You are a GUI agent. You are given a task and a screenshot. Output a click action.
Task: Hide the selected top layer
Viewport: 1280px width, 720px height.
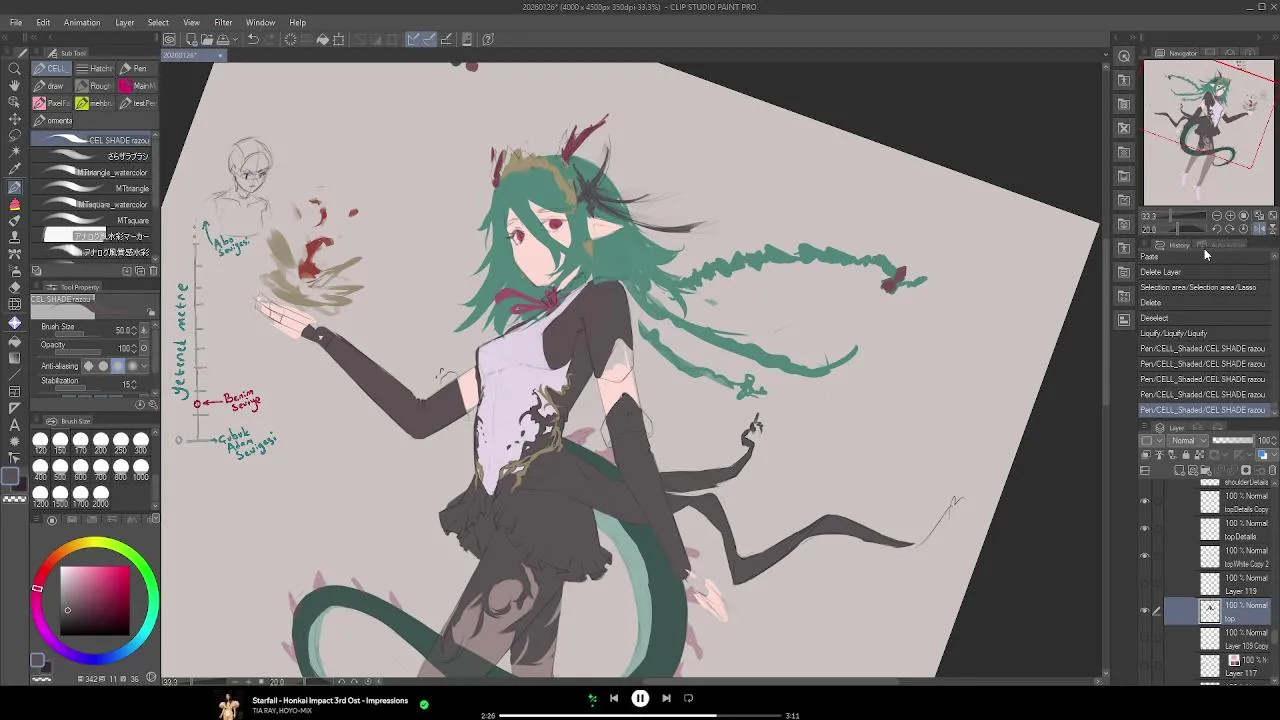1145,611
